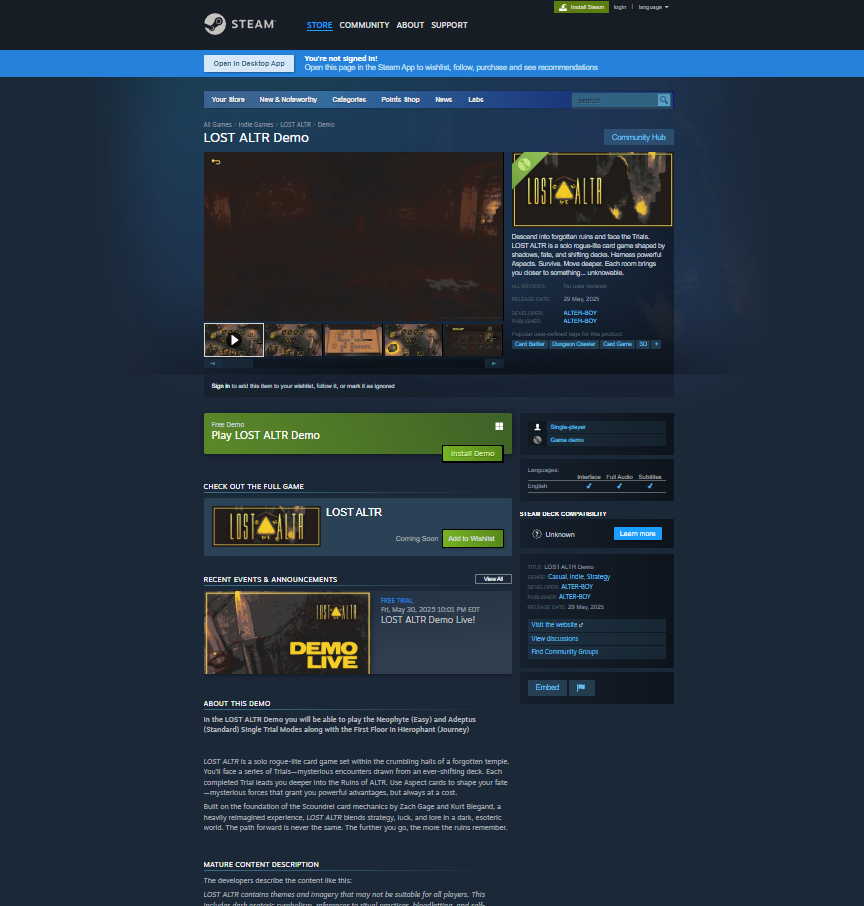Click Add to Wishlist button
This screenshot has height=906, width=864.
pos(472,539)
